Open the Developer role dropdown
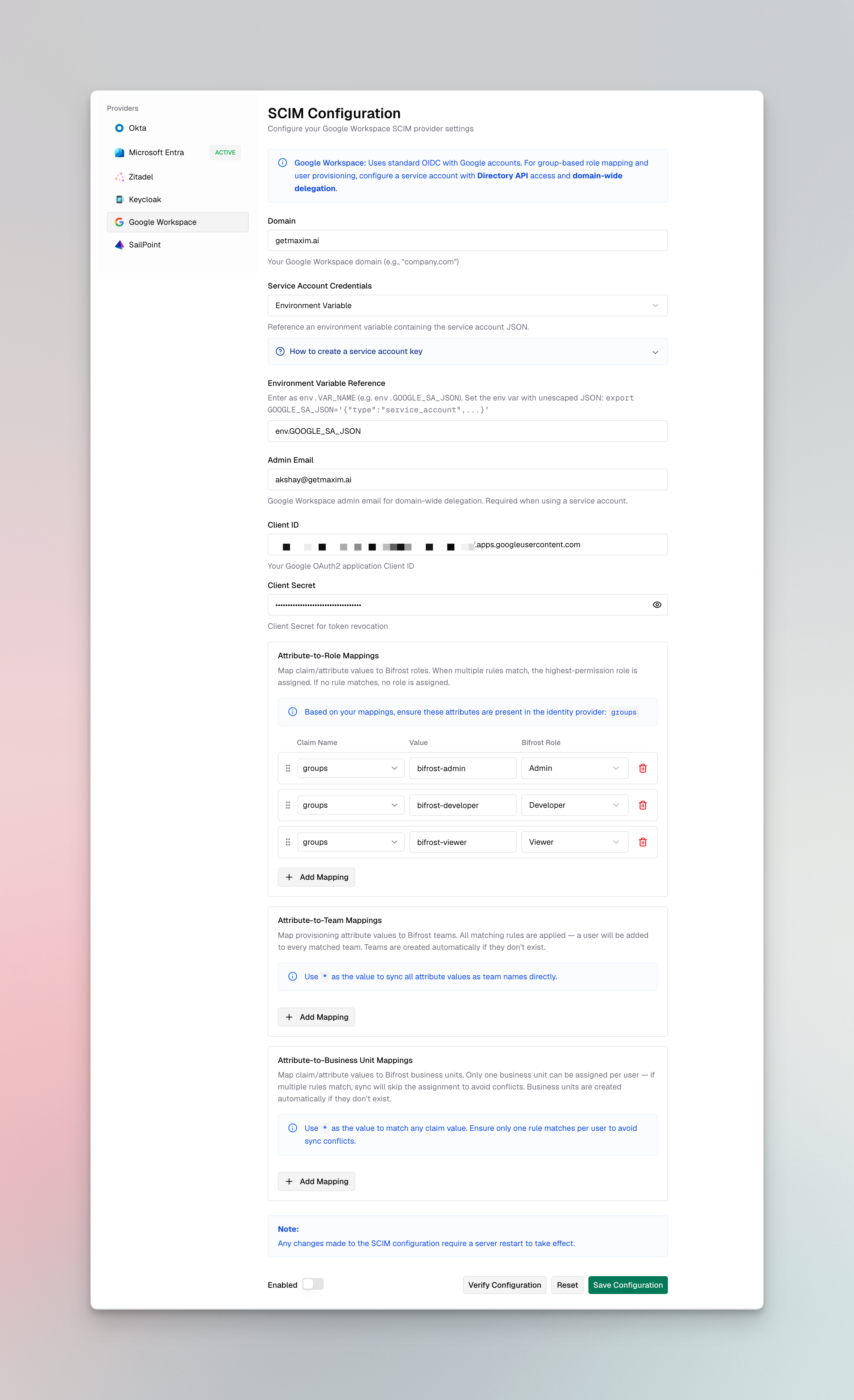The width and height of the screenshot is (854, 1400). click(574, 805)
